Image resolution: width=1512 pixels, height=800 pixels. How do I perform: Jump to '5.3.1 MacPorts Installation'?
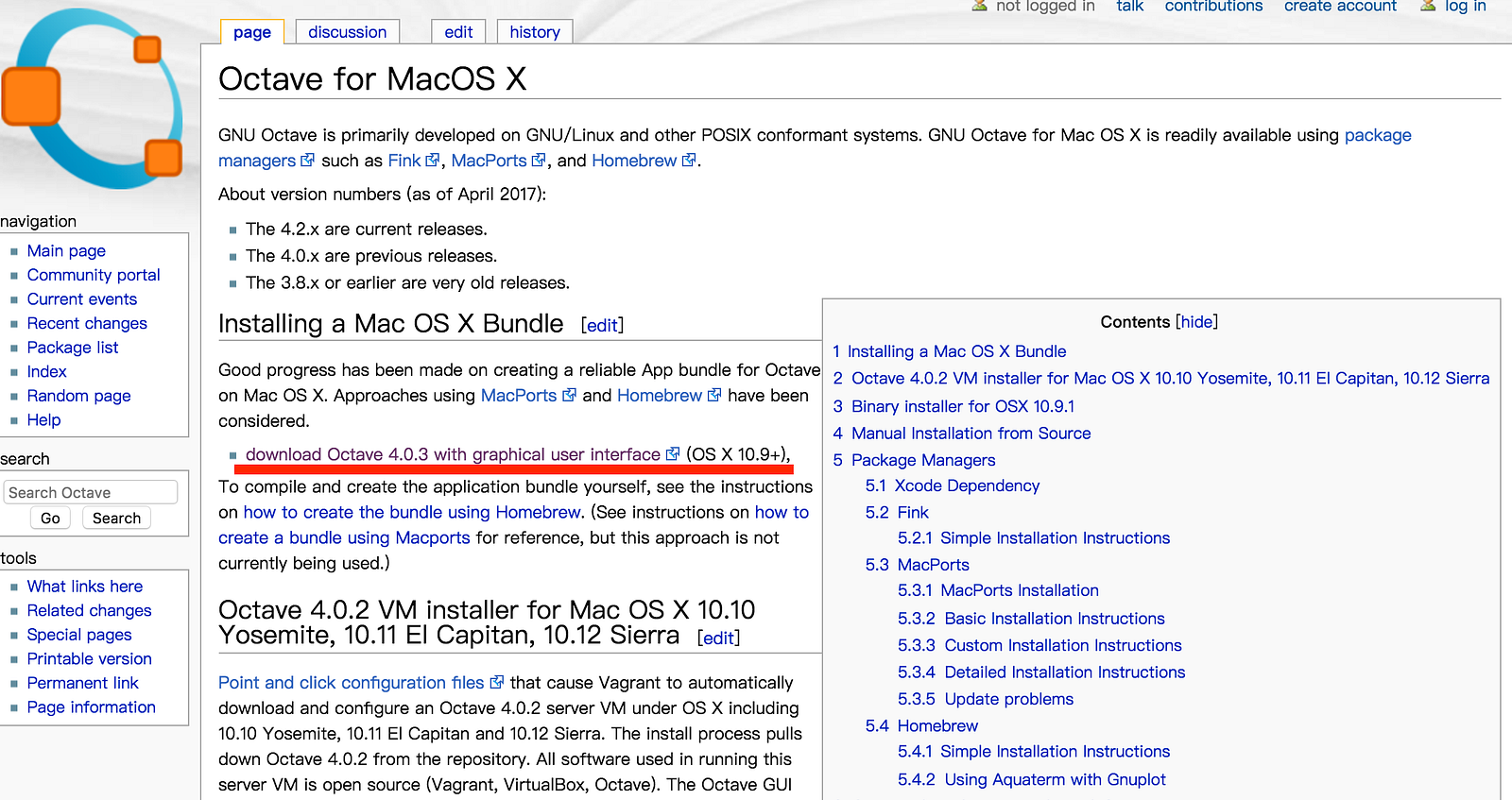coord(998,590)
